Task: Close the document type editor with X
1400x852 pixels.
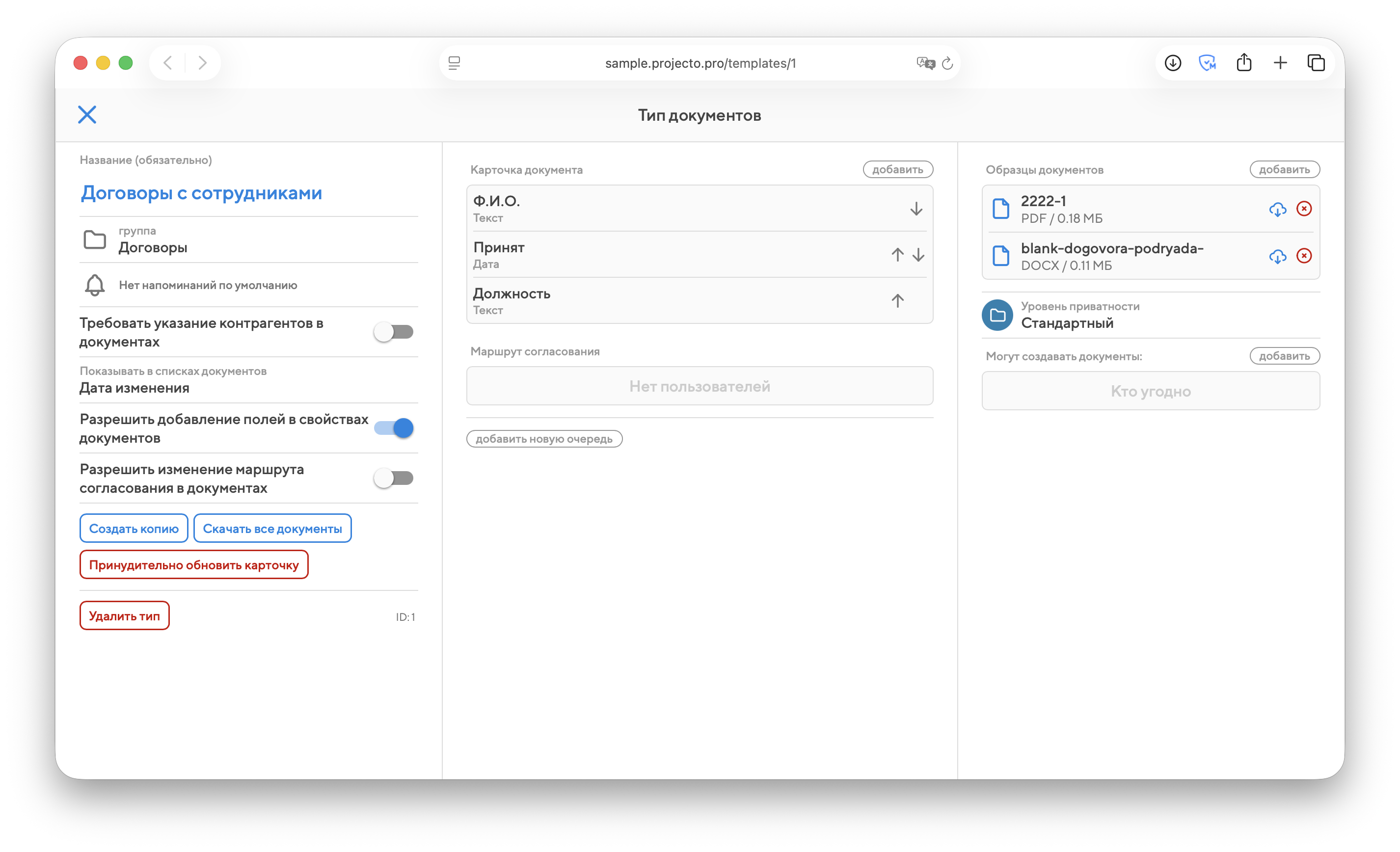Action: pyautogui.click(x=87, y=115)
